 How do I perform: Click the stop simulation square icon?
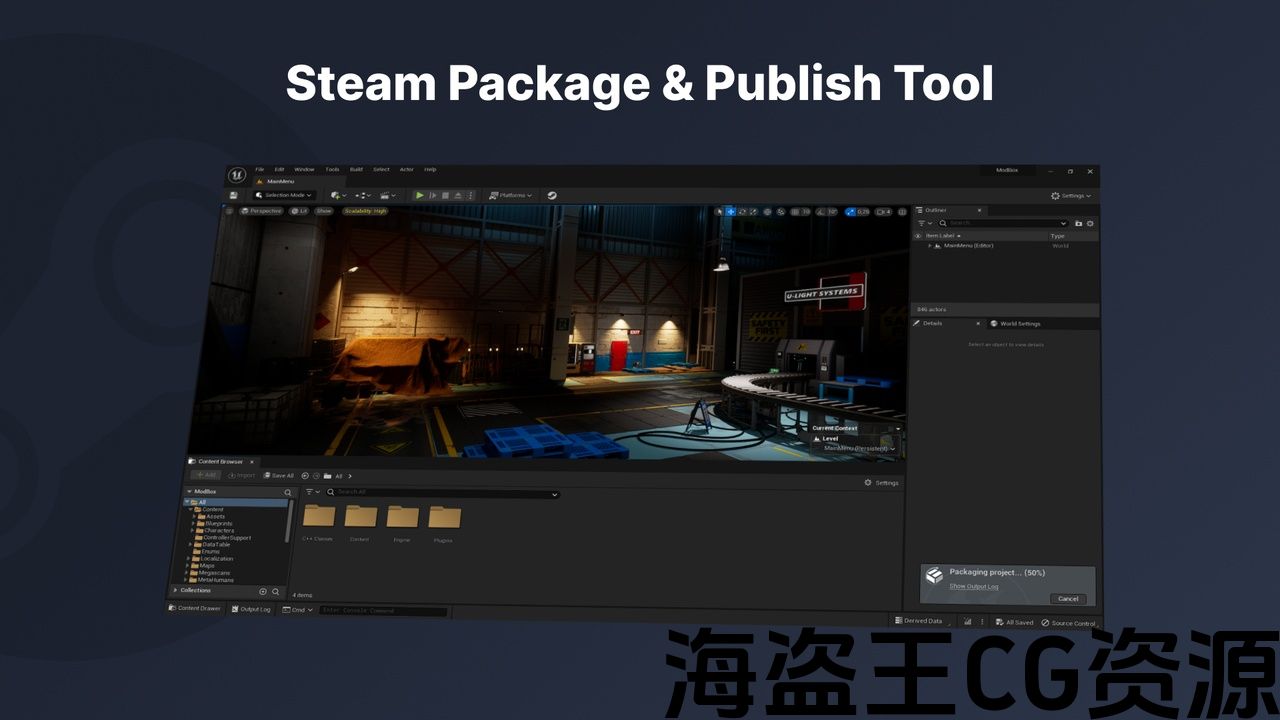pos(445,195)
